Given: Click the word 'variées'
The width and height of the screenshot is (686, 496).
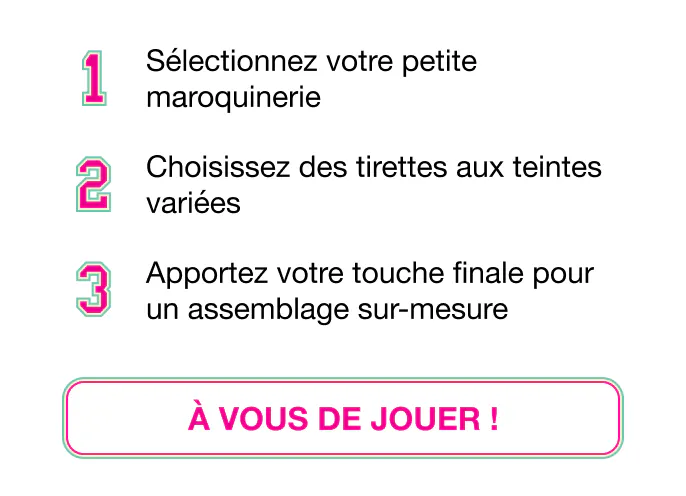Looking at the screenshot, I should pos(193,203).
